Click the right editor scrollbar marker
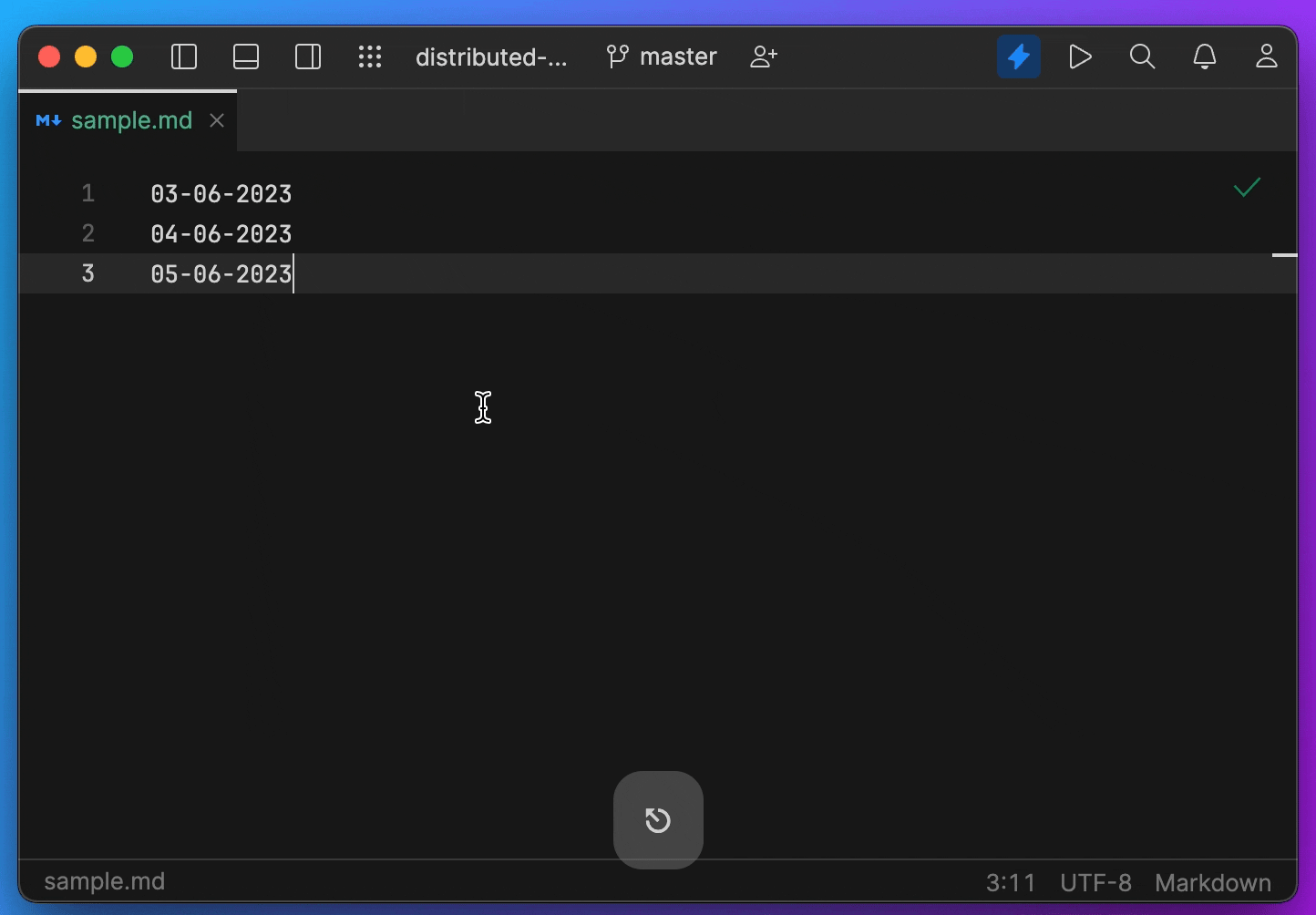 pyautogui.click(x=1284, y=255)
